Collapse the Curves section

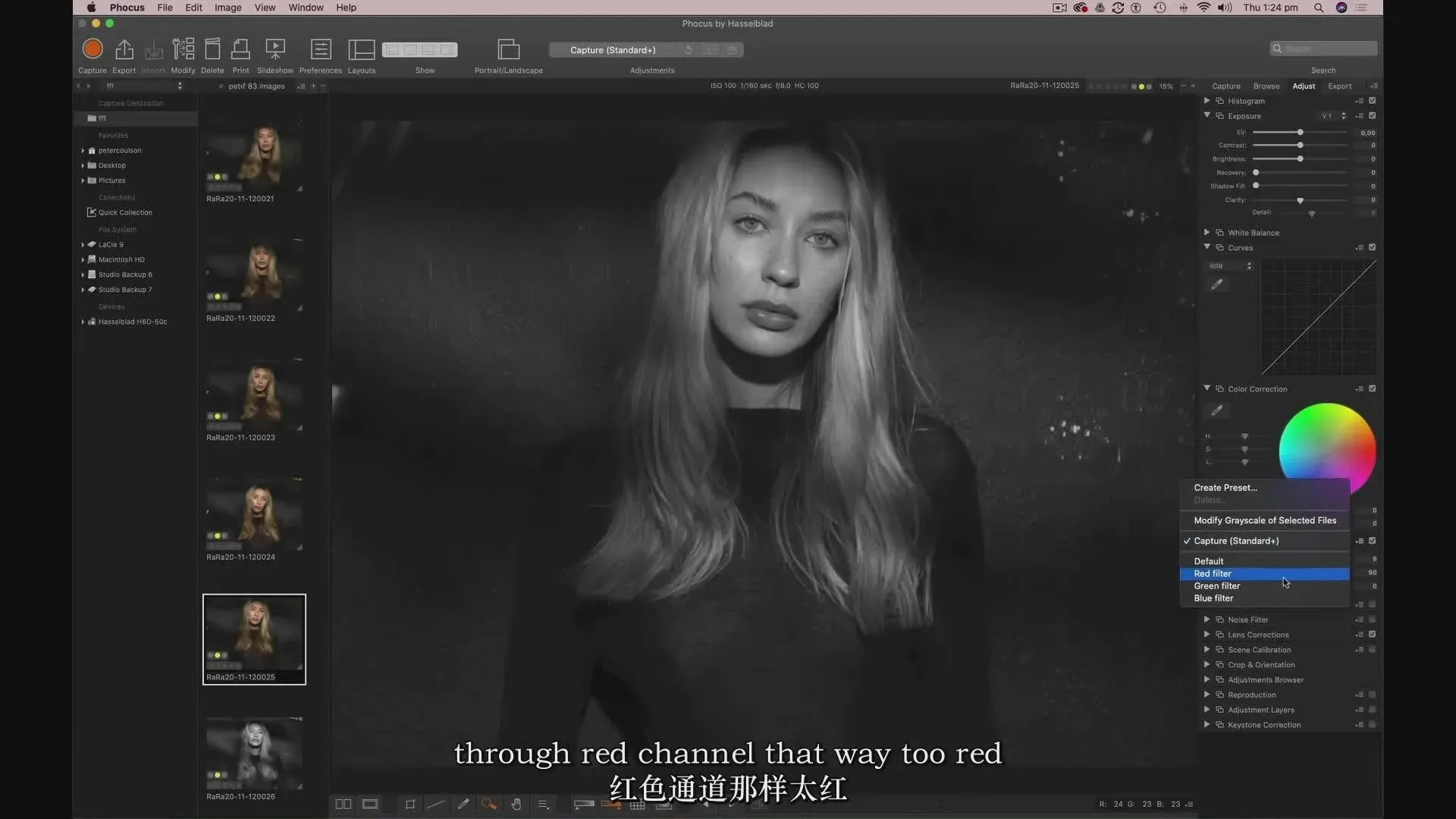click(x=1207, y=247)
